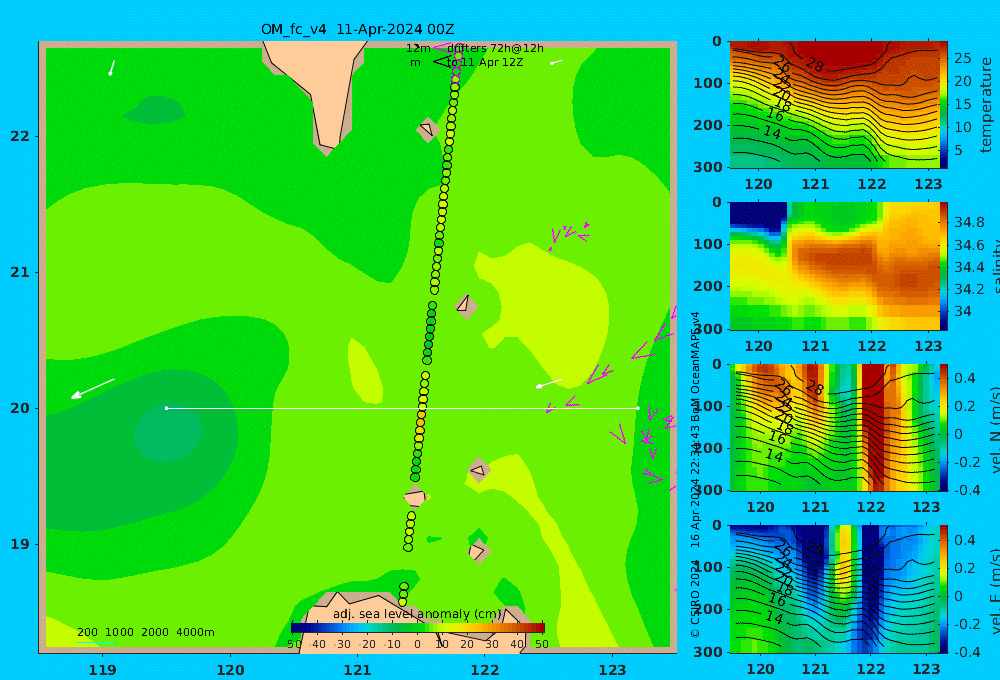1000x680 pixels.
Task: Click the 34.8 tick on salinity colorbar
Action: [x=969, y=223]
